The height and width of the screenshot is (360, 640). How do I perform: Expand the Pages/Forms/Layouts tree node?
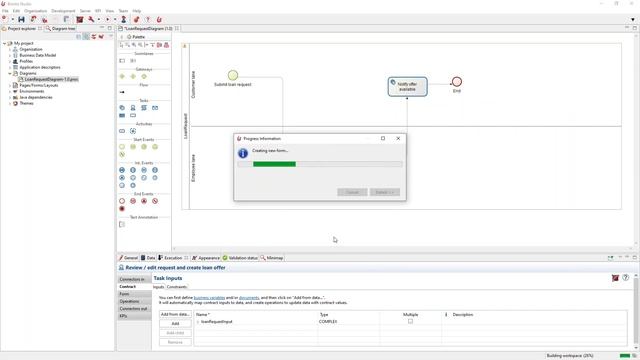click(x=10, y=85)
